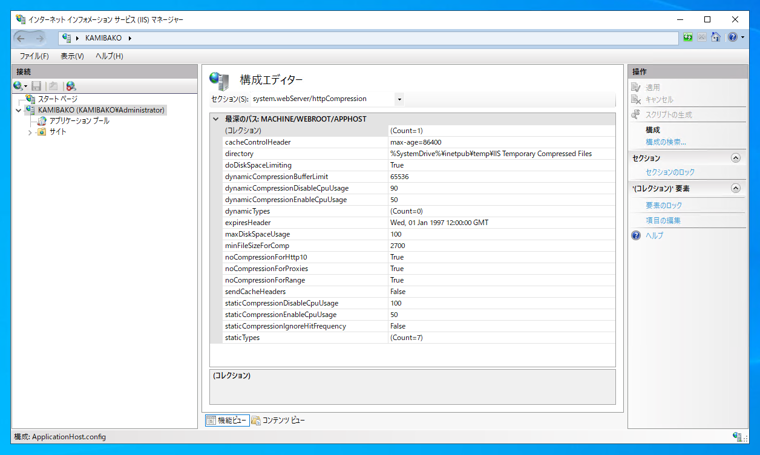Open アプリケーション プール node

click(79, 121)
